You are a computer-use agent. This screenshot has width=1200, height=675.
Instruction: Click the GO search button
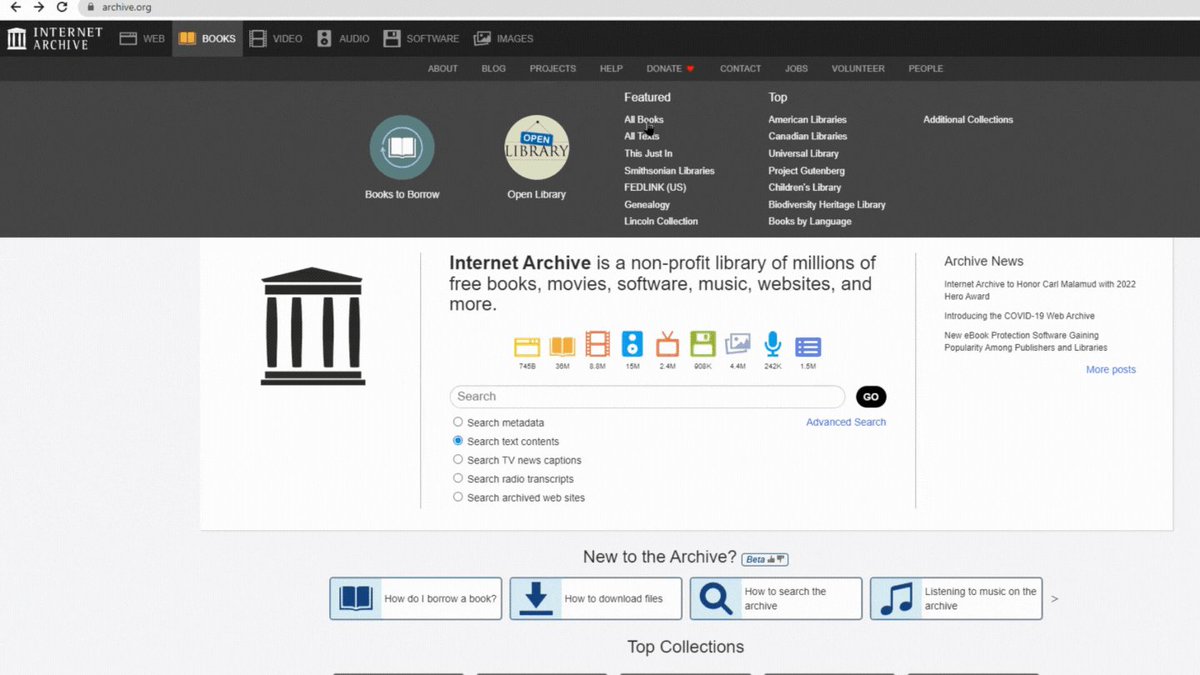(x=871, y=397)
